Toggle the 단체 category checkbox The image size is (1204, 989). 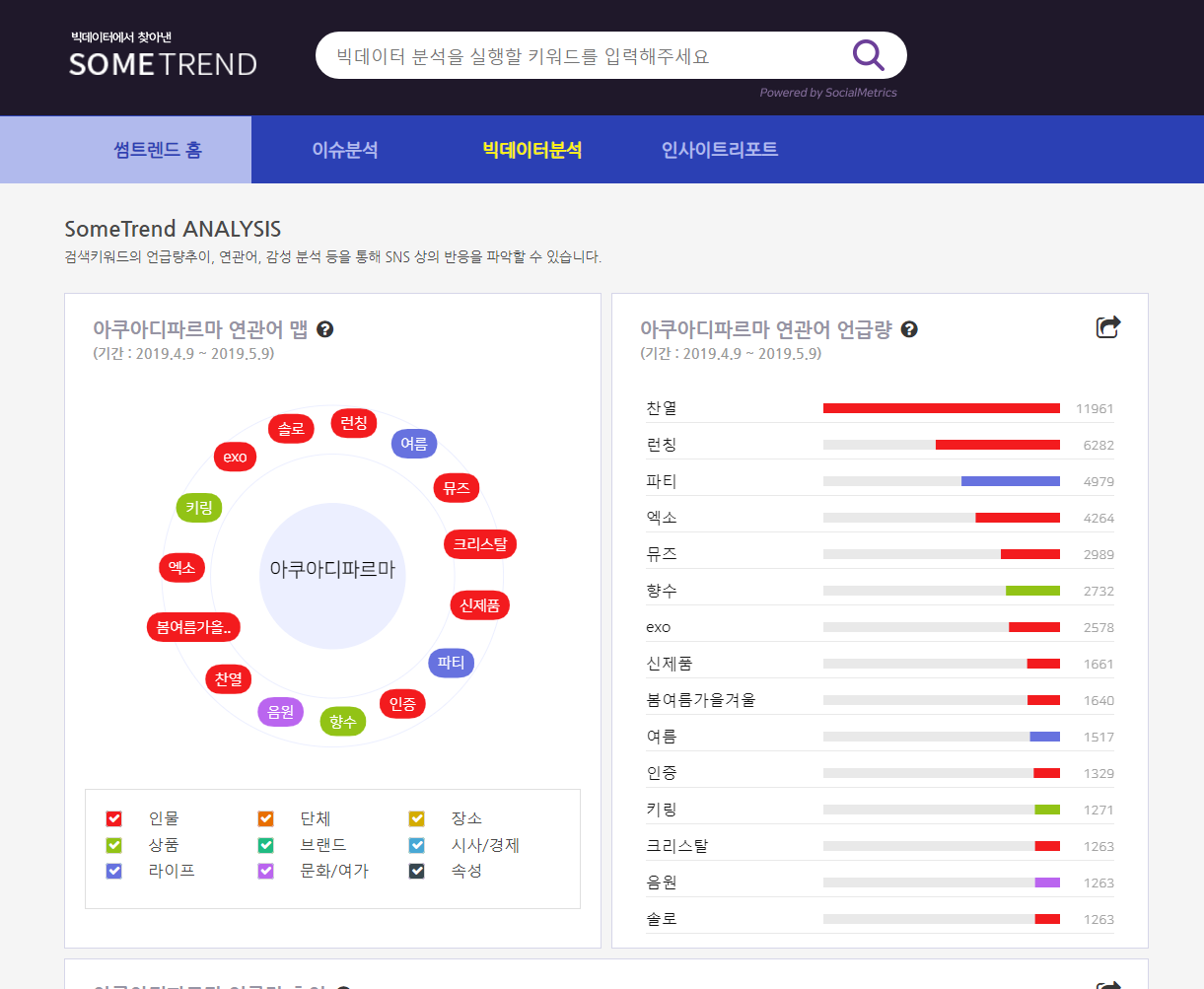point(265,818)
